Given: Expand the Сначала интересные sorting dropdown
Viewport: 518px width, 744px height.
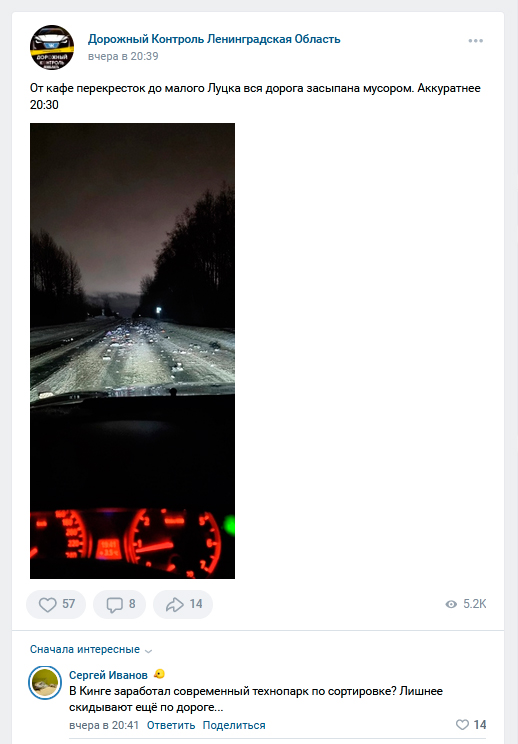Looking at the screenshot, I should 91,649.
